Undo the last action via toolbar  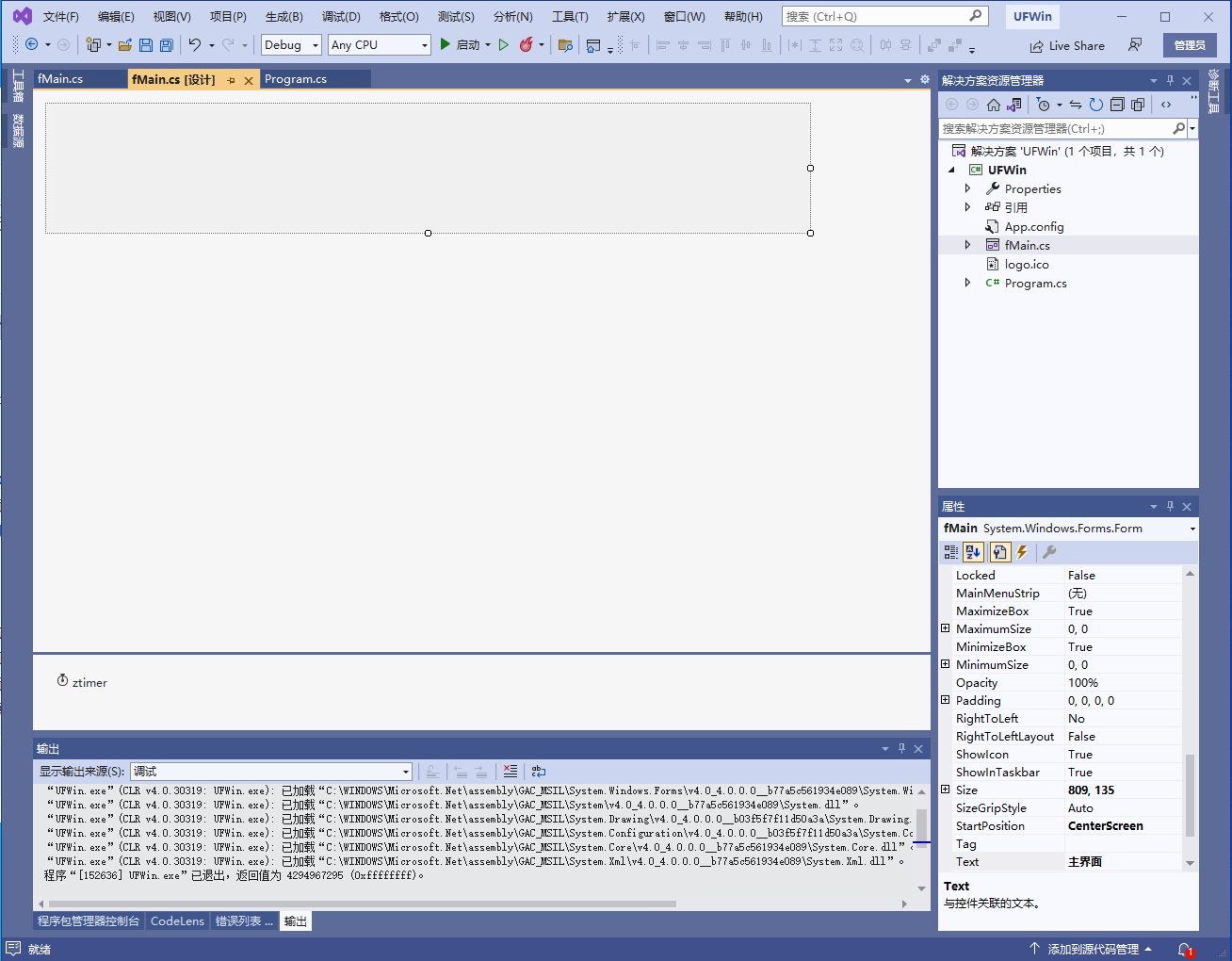coord(194,44)
